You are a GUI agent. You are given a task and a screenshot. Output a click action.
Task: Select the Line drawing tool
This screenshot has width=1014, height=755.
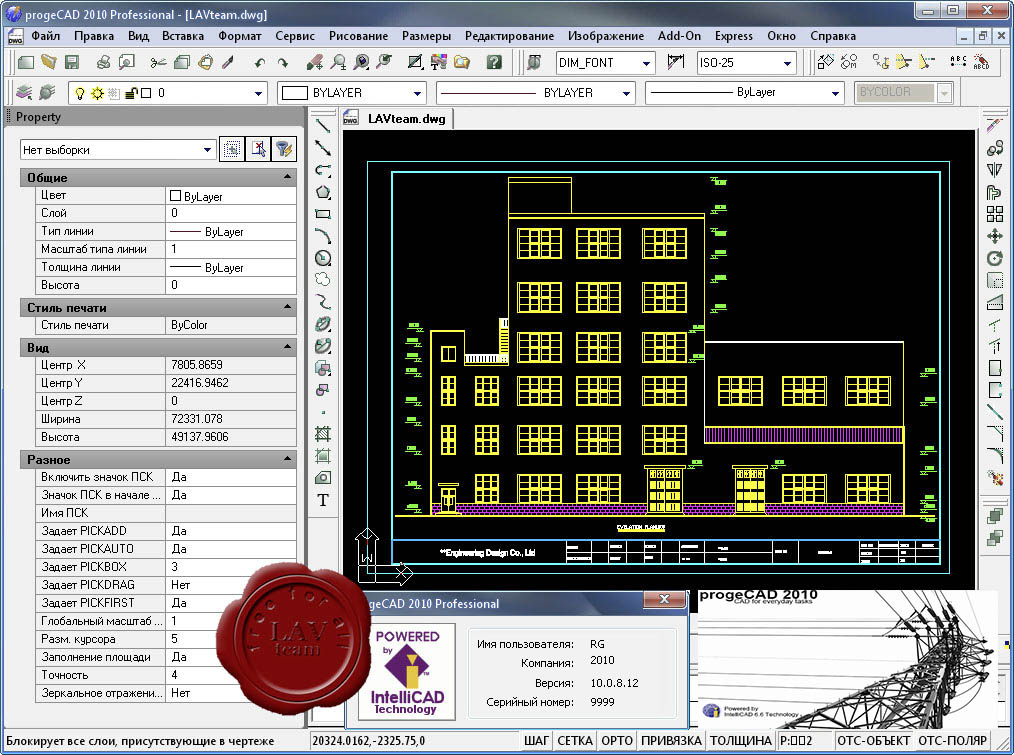point(323,125)
